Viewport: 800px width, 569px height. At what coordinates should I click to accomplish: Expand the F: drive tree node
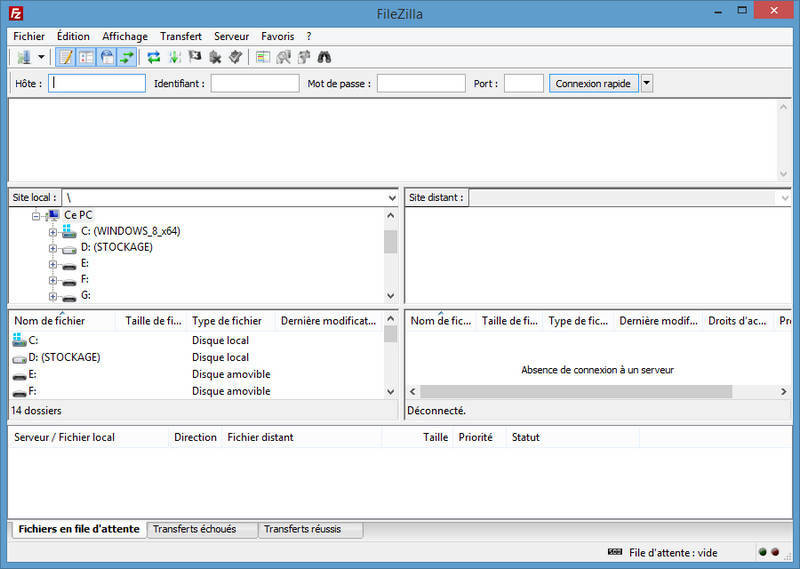tap(53, 280)
